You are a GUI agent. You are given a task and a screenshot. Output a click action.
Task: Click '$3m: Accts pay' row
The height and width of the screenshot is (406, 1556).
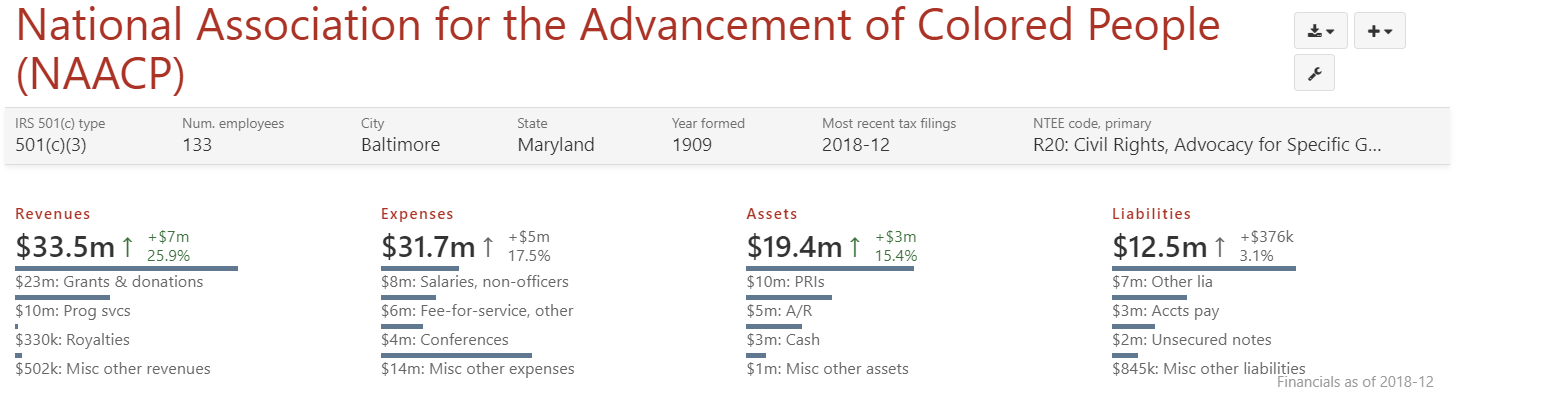tap(1166, 311)
